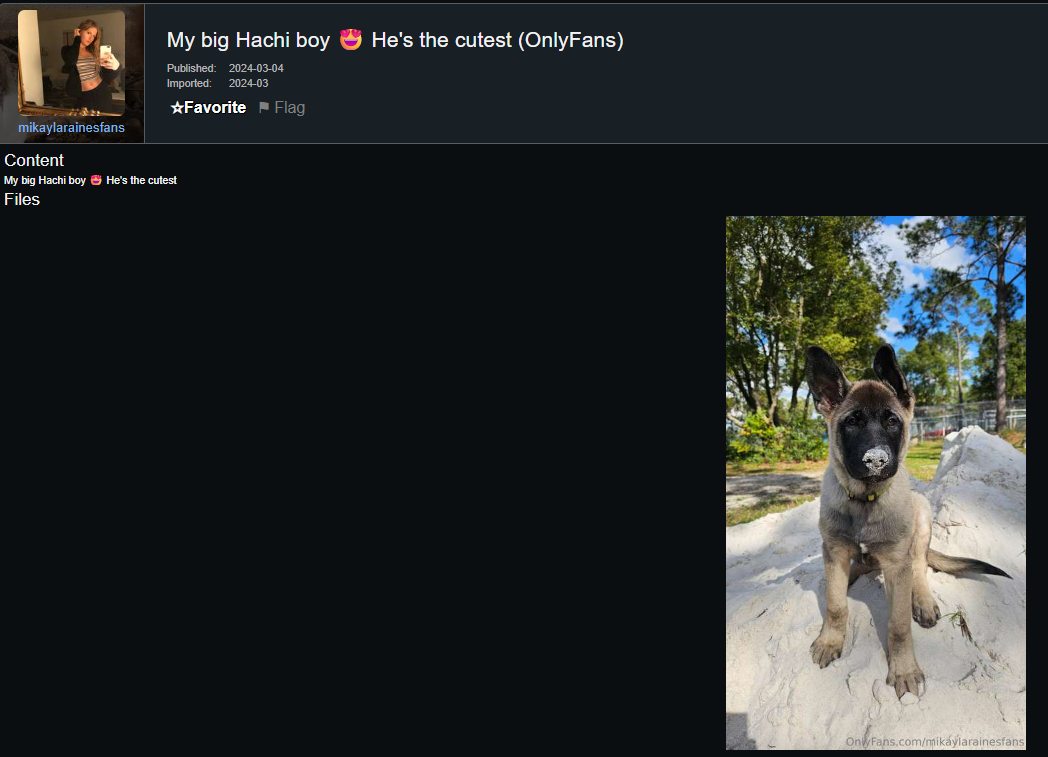Click the Content section heading

tap(34, 160)
